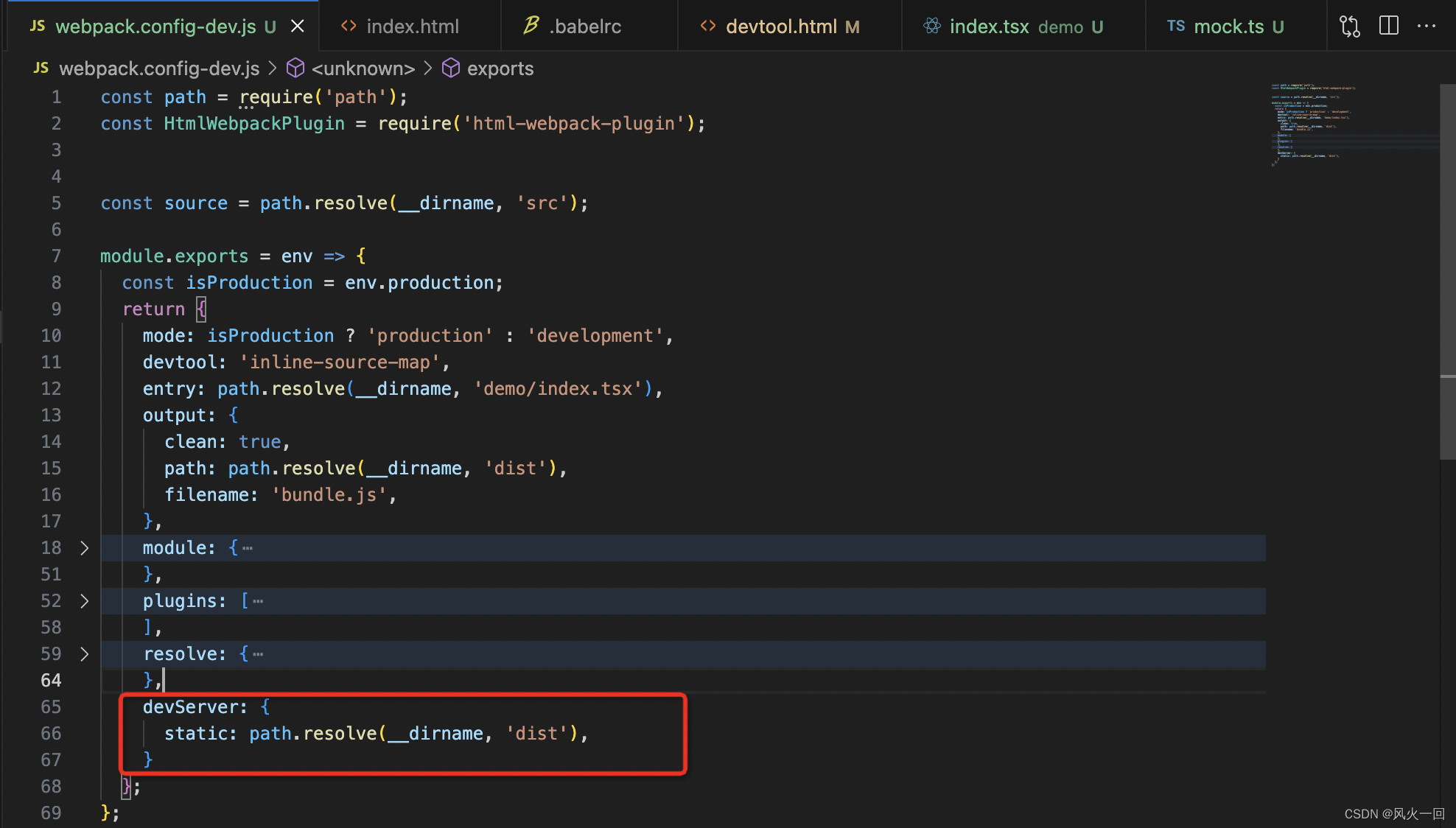The height and width of the screenshot is (828, 1456).
Task: Switch to the index.html tab
Action: [x=412, y=27]
